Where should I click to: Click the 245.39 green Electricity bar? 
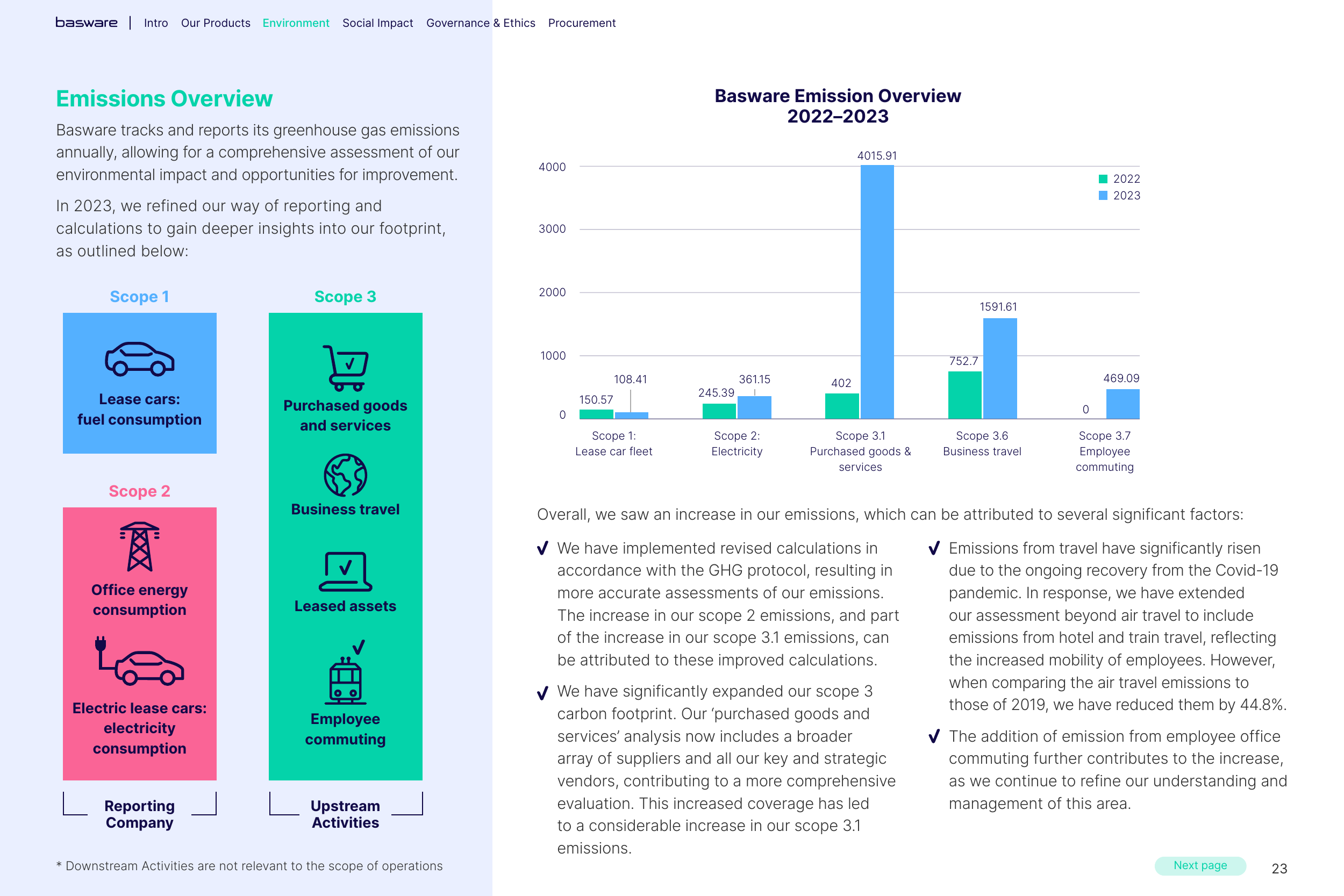tap(719, 411)
